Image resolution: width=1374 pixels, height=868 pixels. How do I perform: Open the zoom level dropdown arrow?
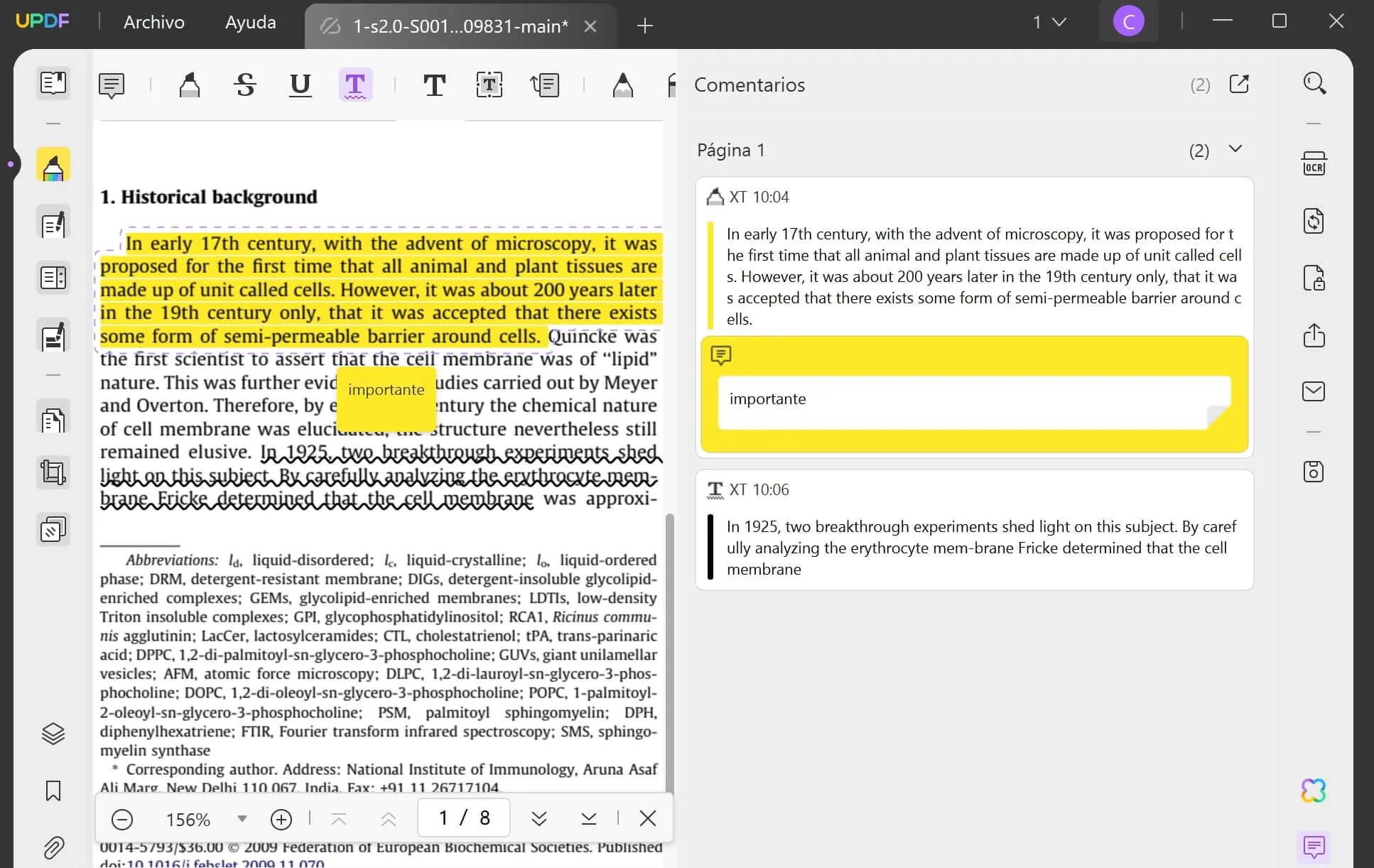[x=242, y=818]
